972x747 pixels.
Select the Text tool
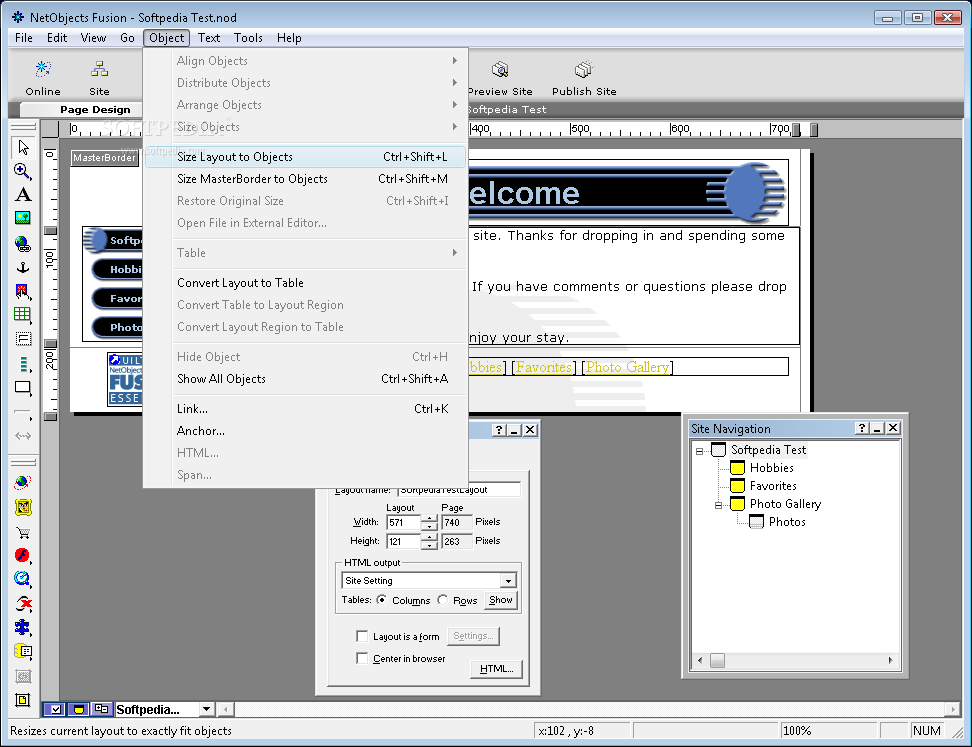tap(23, 195)
